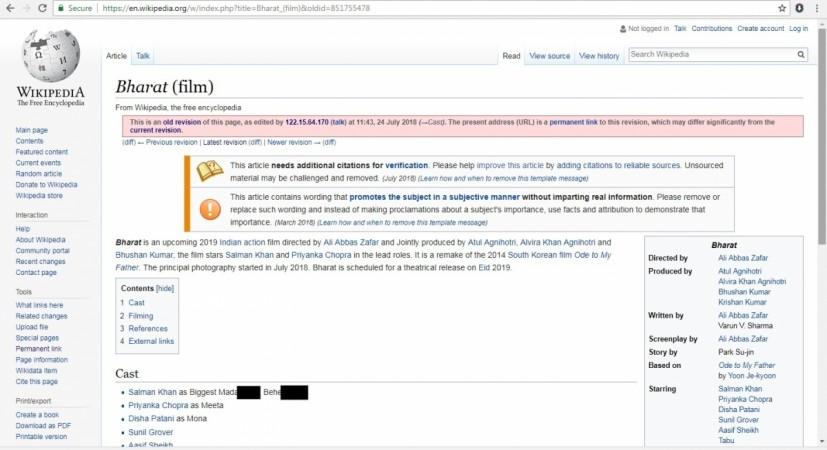Jump to References in Contents

[x=148, y=329]
